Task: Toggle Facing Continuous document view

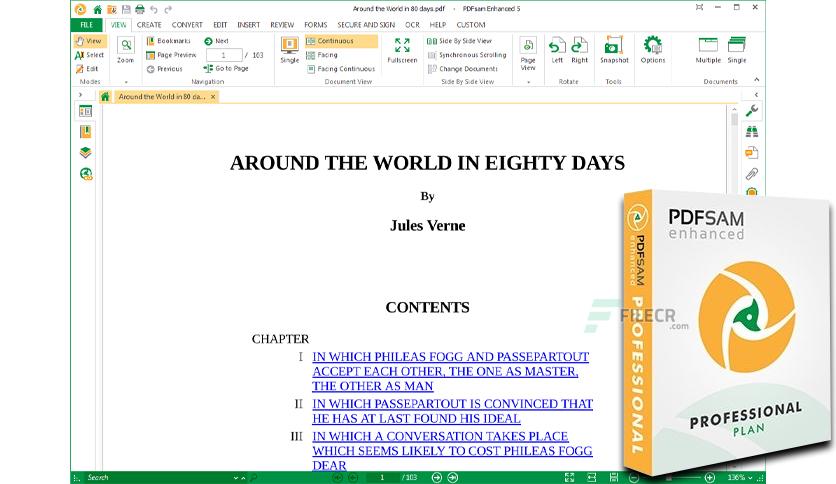Action: 341,69
